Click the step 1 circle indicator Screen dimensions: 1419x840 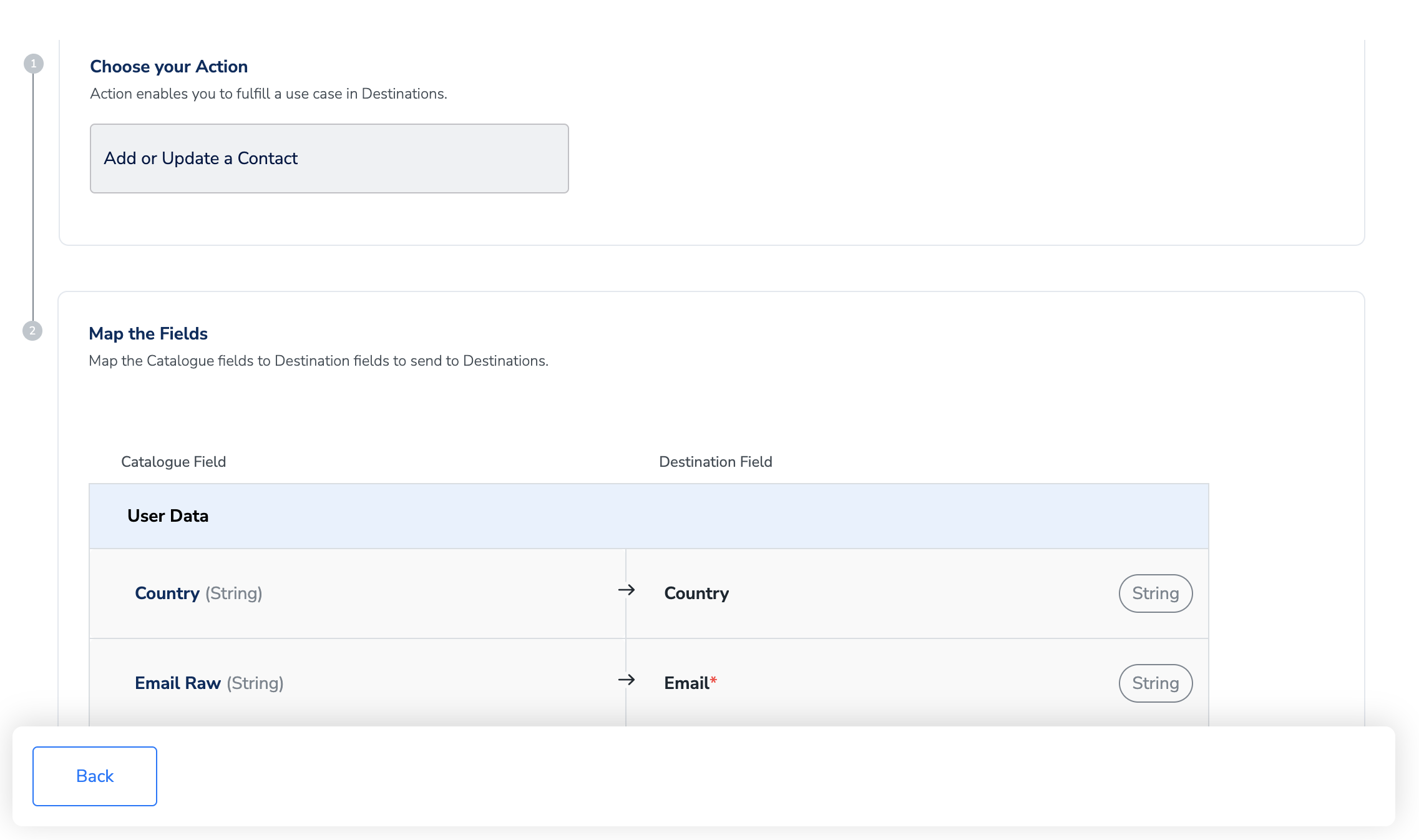[x=34, y=64]
